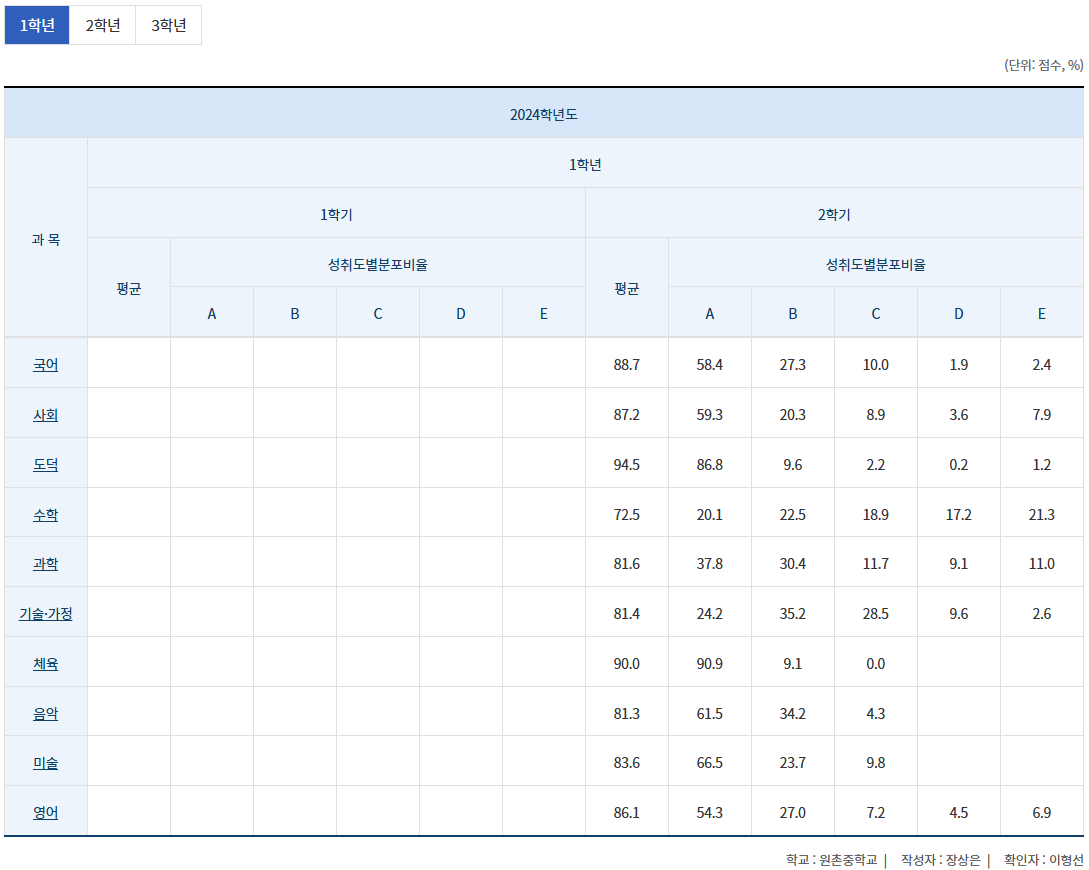Click 국어 A ratio 58.4
1089x870 pixels.
click(710, 365)
